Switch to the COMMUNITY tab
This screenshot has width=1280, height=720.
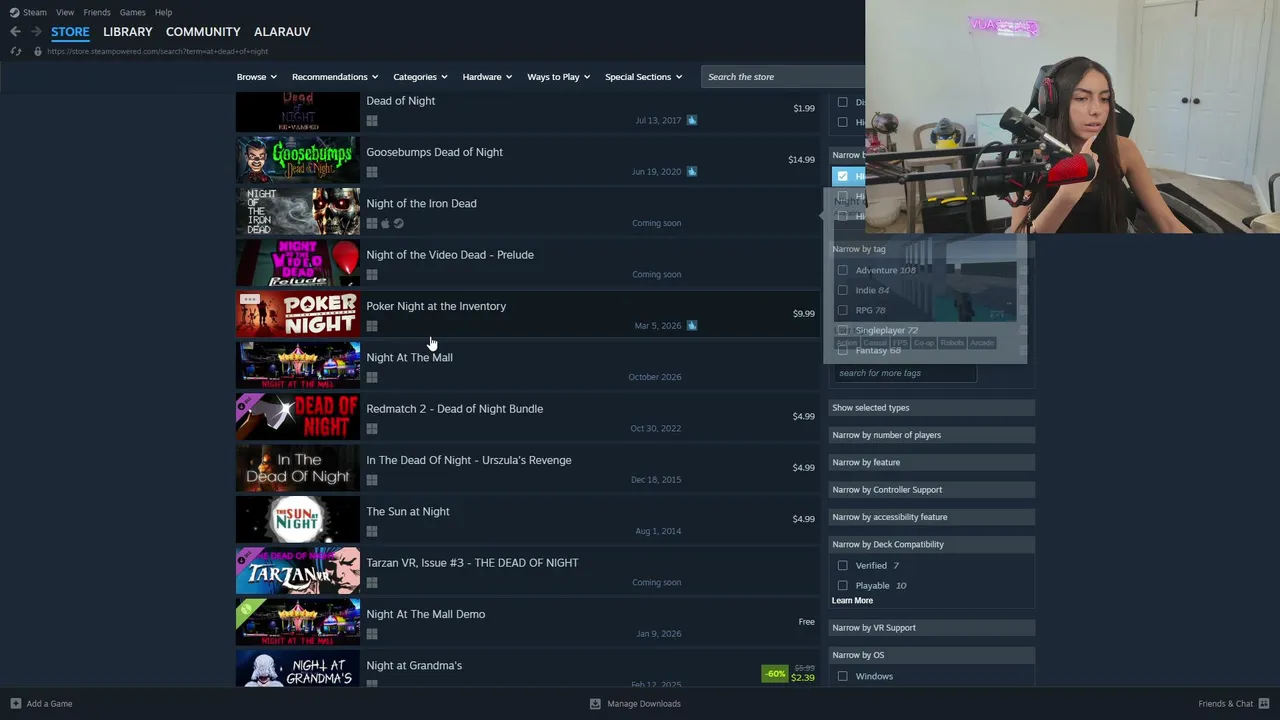tap(203, 32)
